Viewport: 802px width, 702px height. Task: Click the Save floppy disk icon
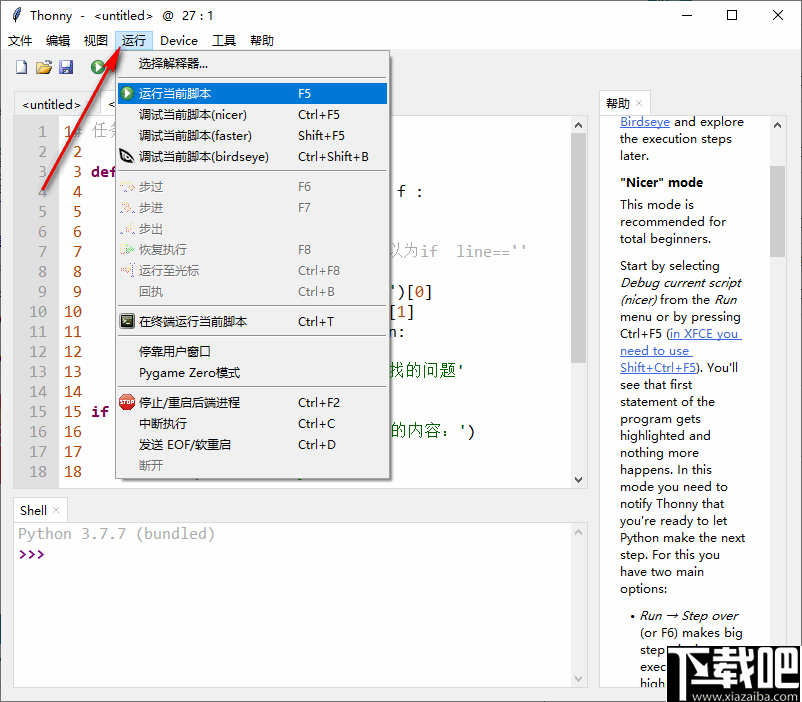click(66, 67)
